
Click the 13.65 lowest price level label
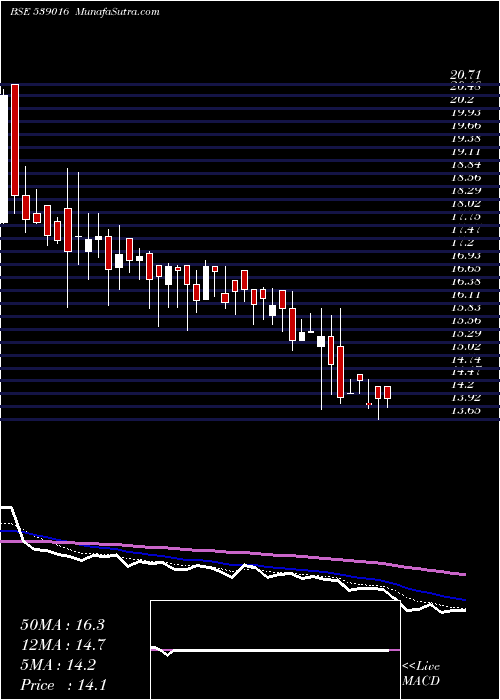coord(466,410)
